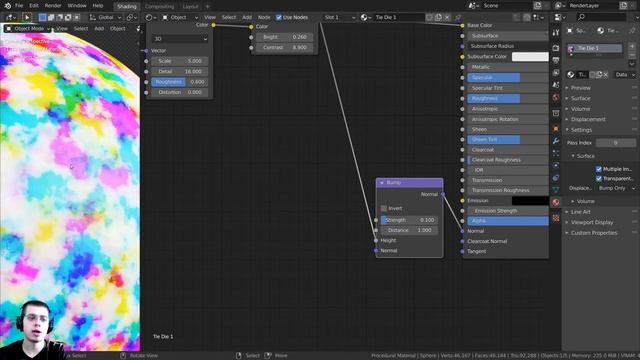Screen dimensions: 640x360
Task: Open the node editor snapping options dropdown
Action: [539, 18]
